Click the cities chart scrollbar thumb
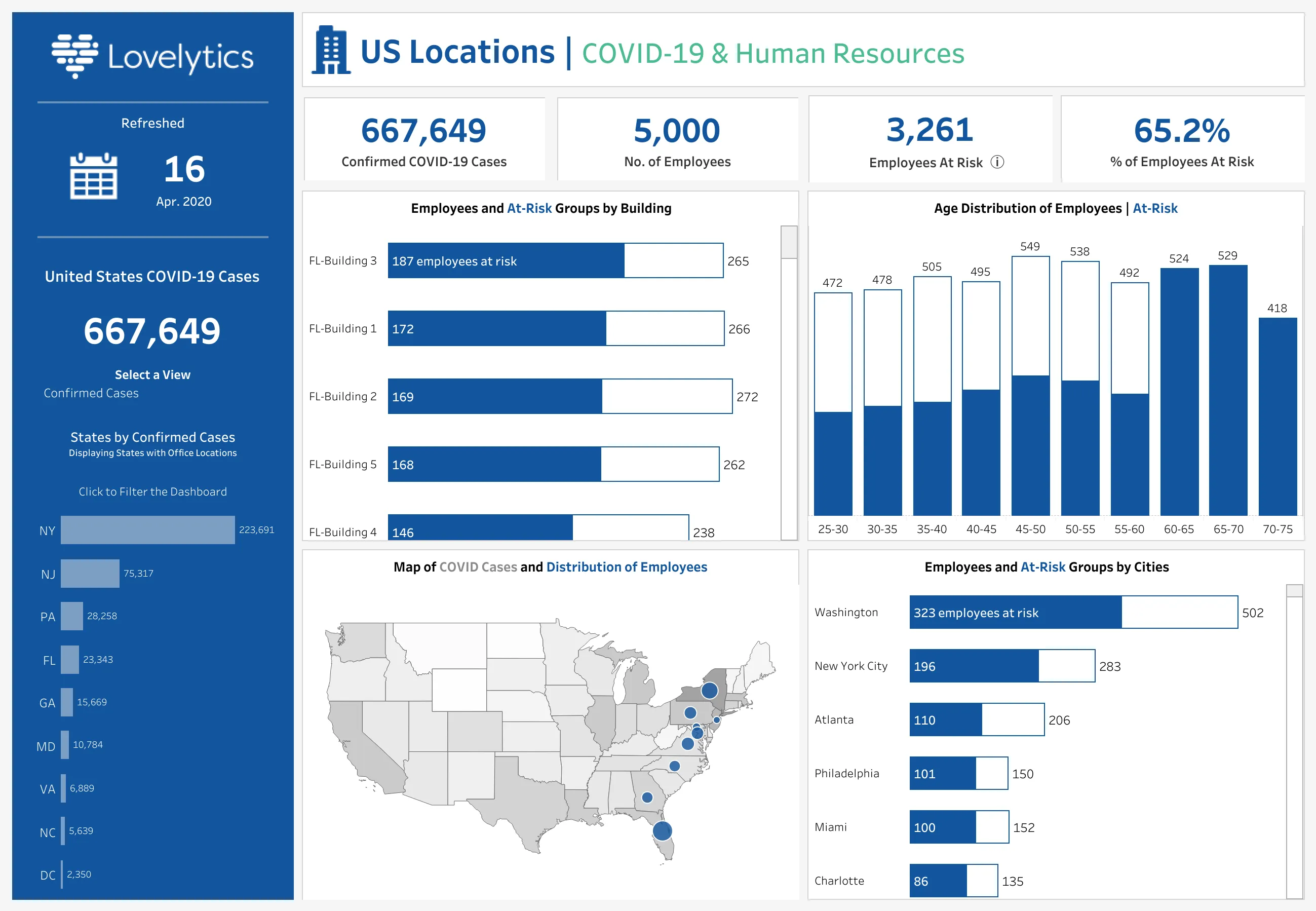 (1294, 591)
